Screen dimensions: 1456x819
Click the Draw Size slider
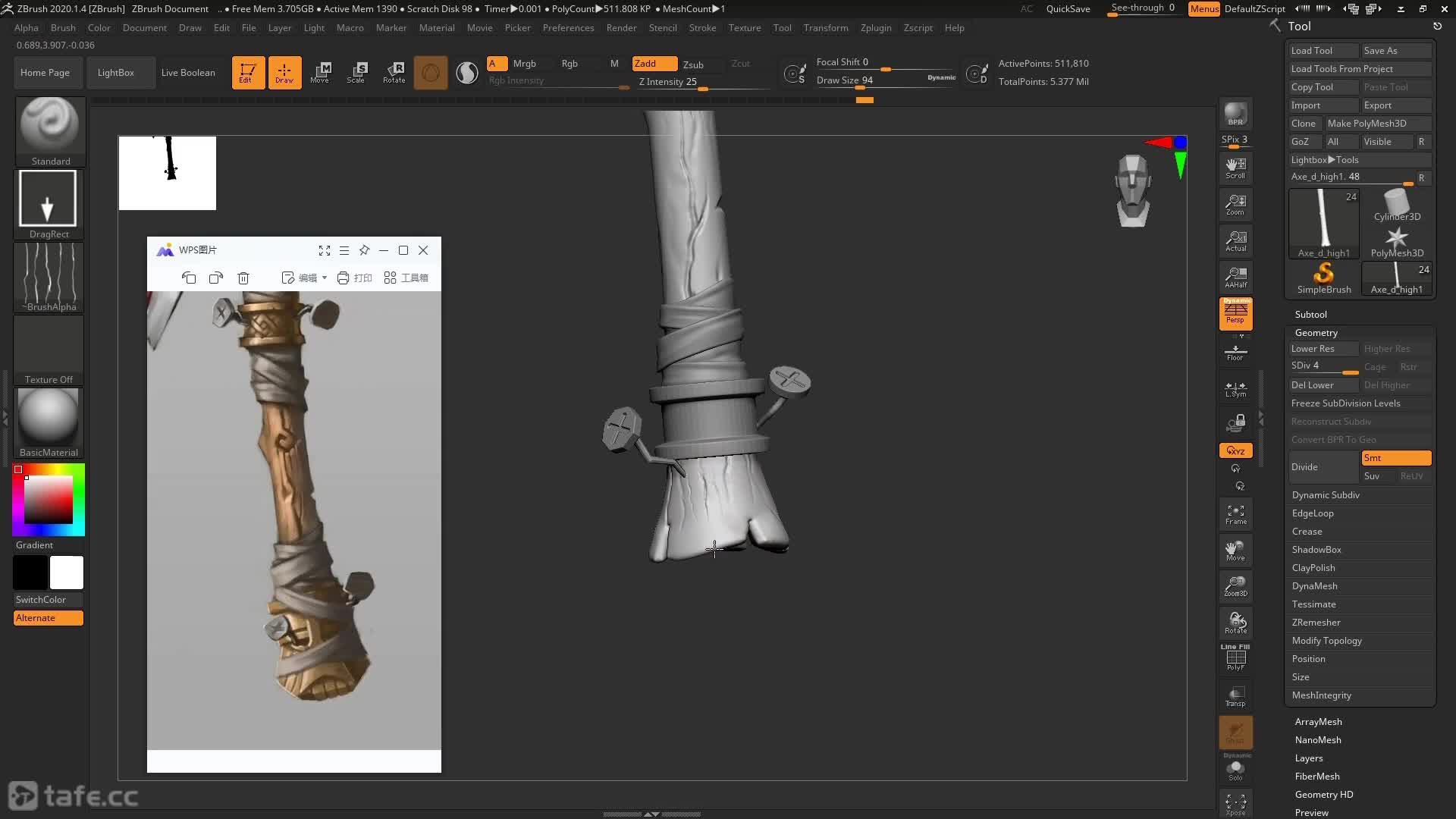(886, 80)
